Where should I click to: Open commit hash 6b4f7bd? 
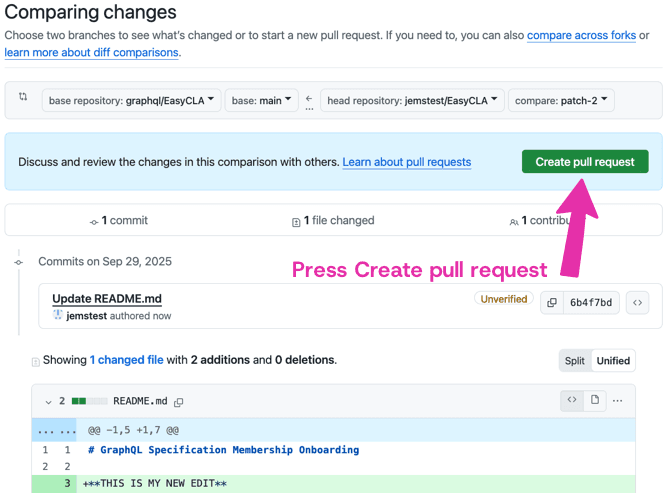tap(591, 302)
